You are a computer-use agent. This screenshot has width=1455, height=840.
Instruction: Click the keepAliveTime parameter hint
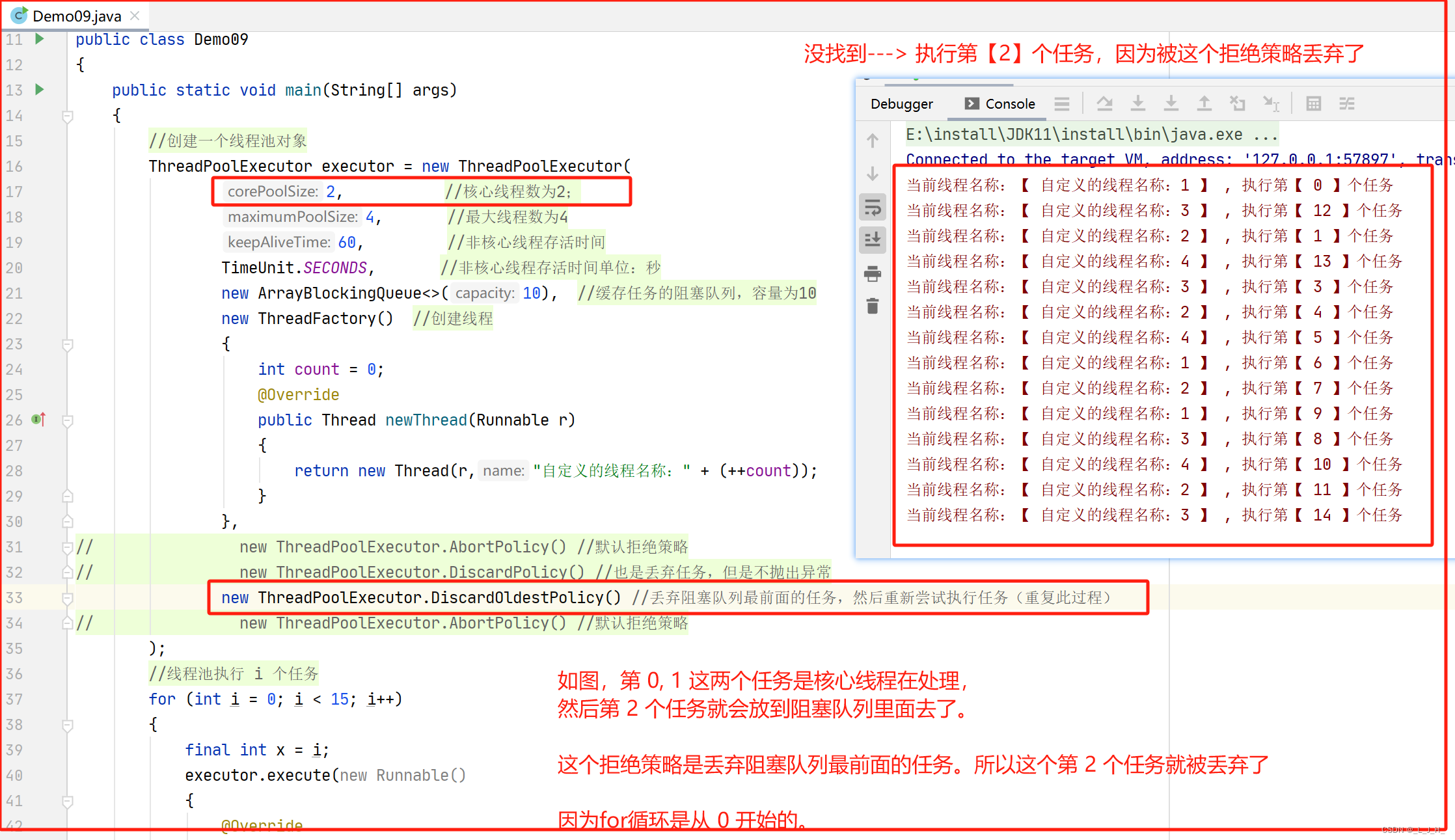[x=279, y=242]
